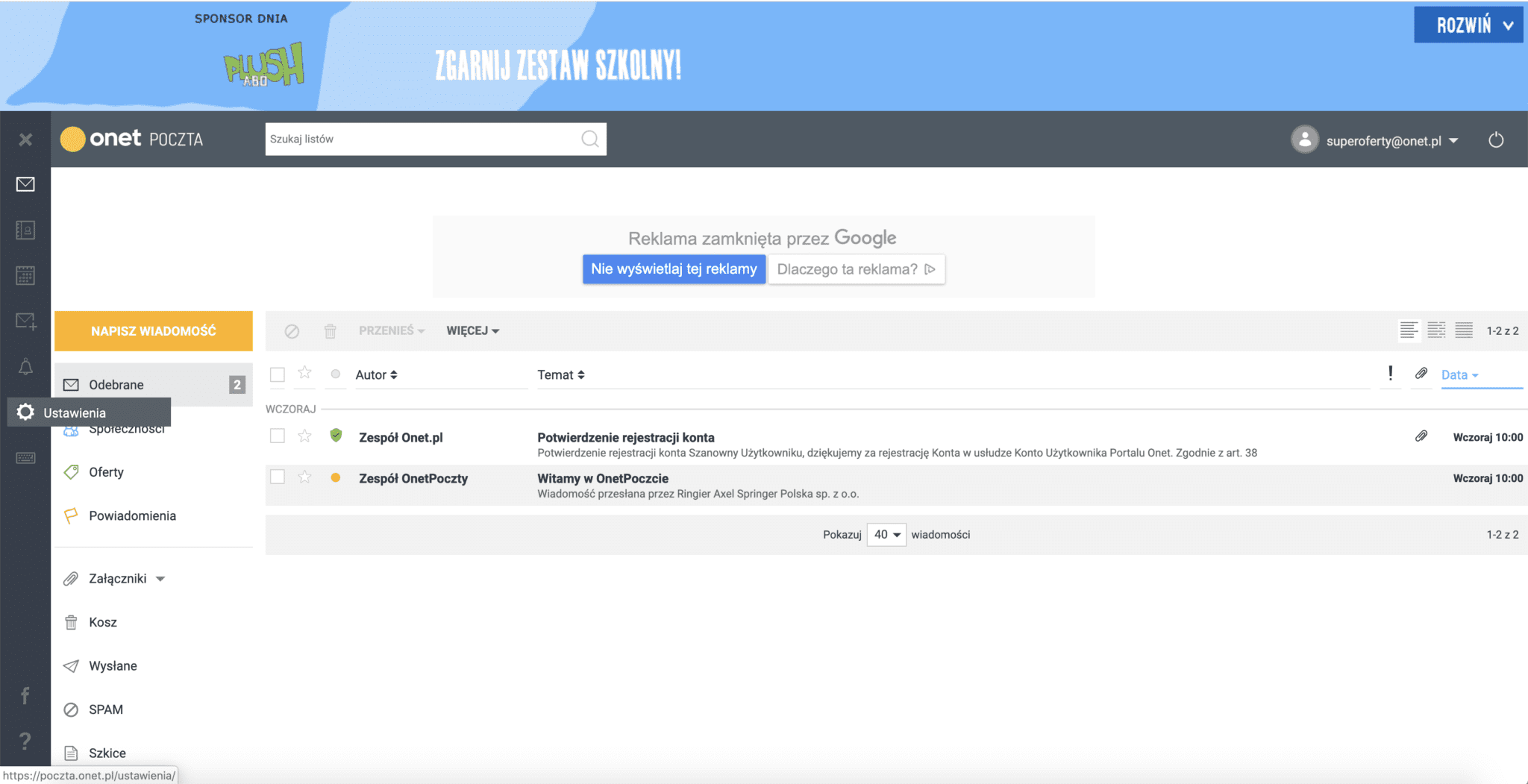Open the Kosz folder
This screenshot has height=784, width=1528.
(102, 622)
